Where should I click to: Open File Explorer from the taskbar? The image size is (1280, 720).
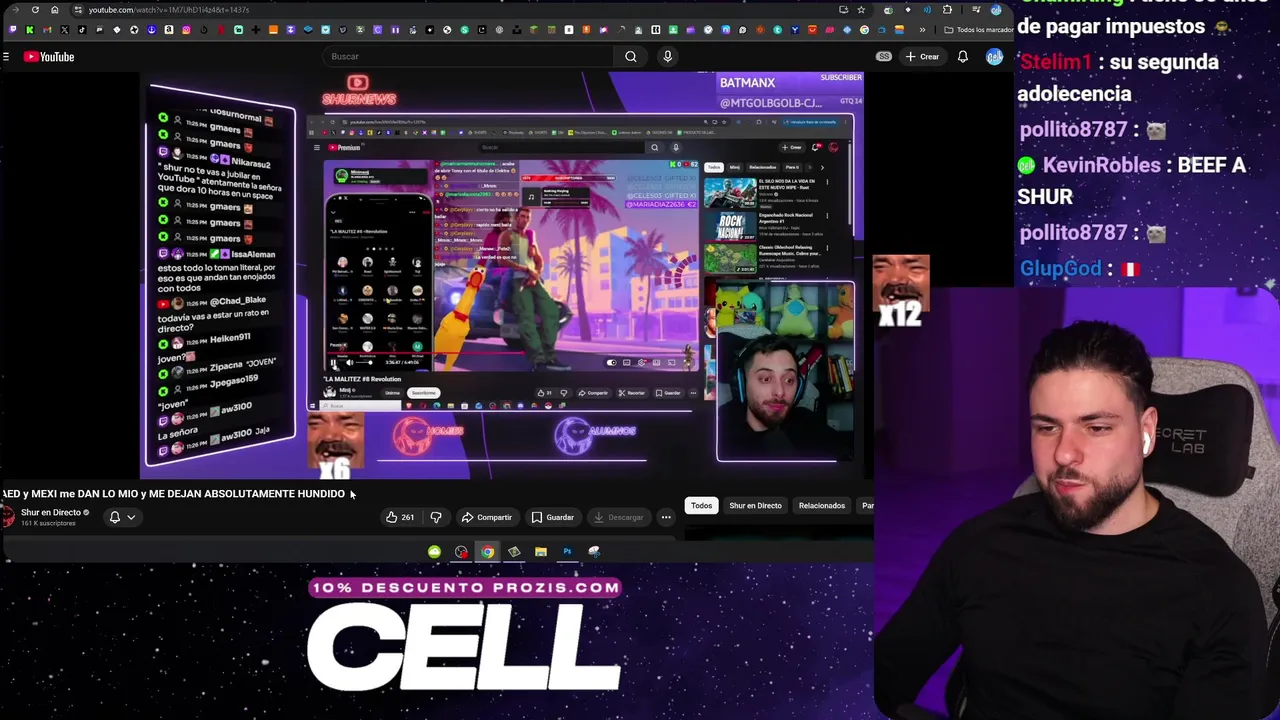tap(540, 552)
